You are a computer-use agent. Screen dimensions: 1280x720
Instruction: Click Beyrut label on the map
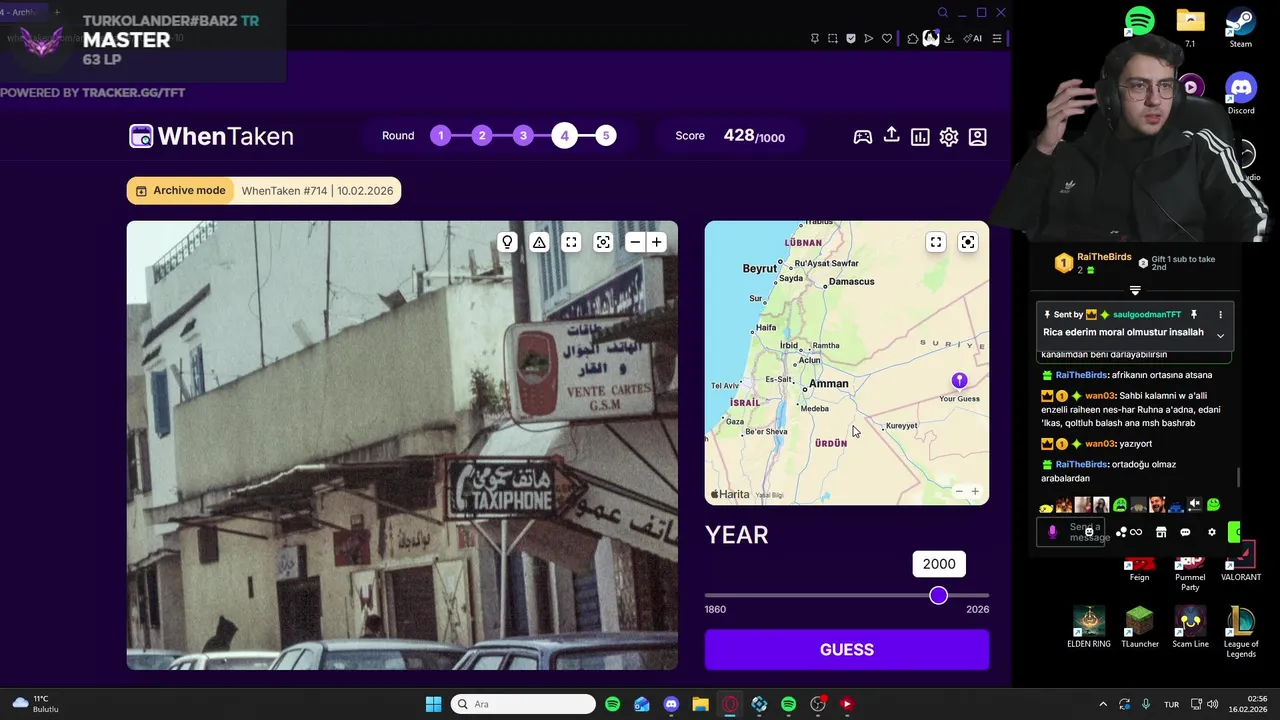pyautogui.click(x=760, y=269)
